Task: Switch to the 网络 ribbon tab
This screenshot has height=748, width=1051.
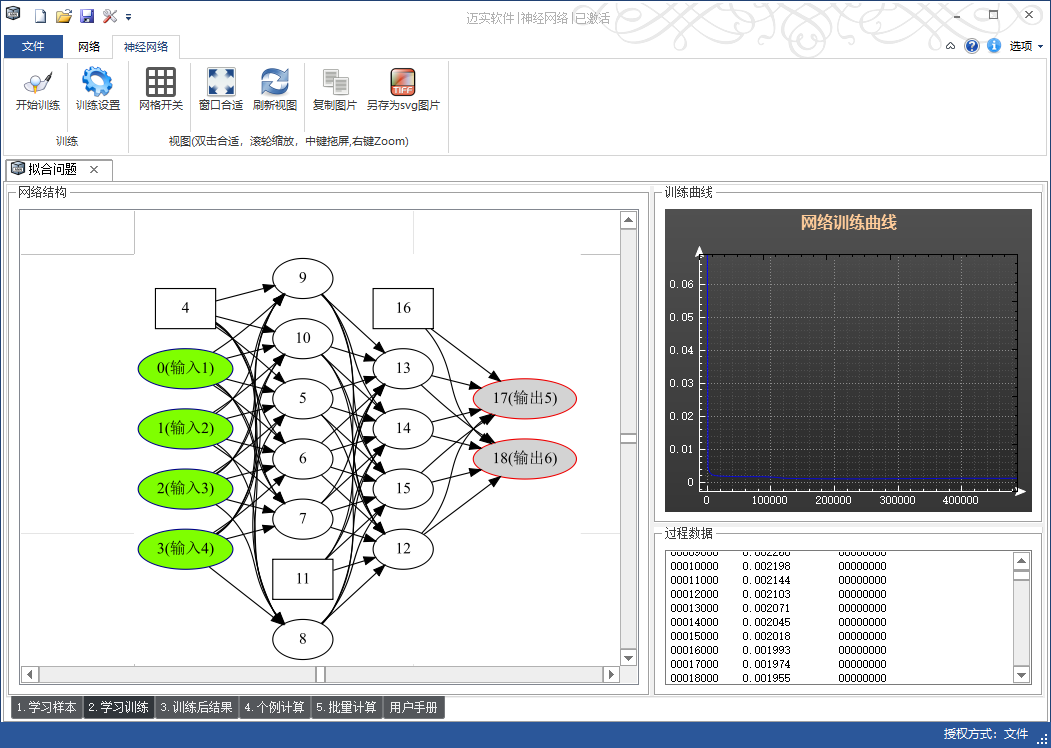Action: pyautogui.click(x=89, y=47)
